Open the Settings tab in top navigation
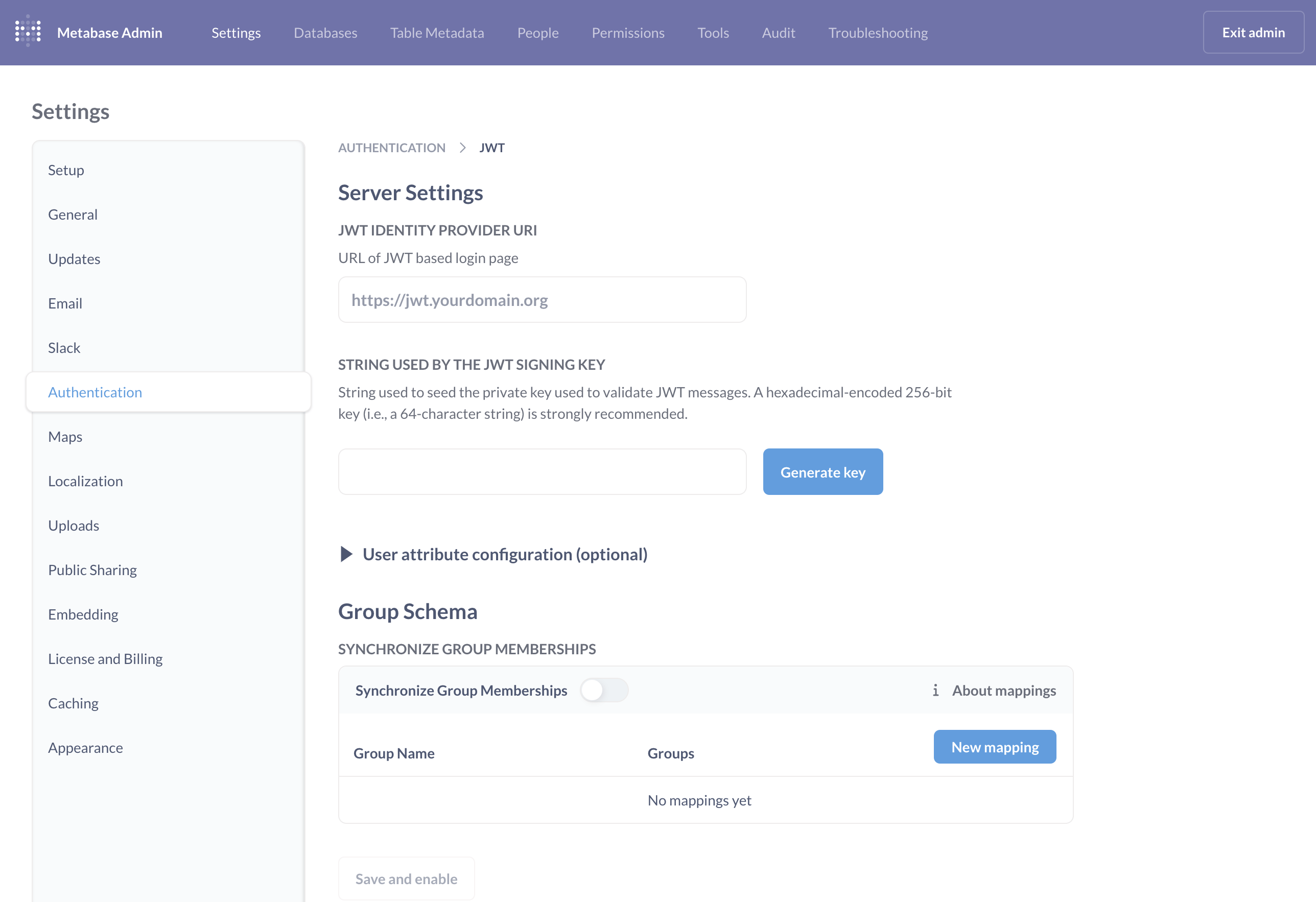Image resolution: width=1316 pixels, height=902 pixels. point(236,33)
